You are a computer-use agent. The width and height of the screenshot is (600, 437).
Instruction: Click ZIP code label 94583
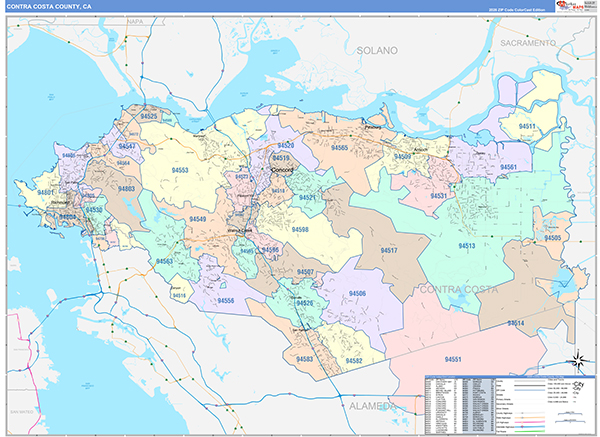pos(305,359)
